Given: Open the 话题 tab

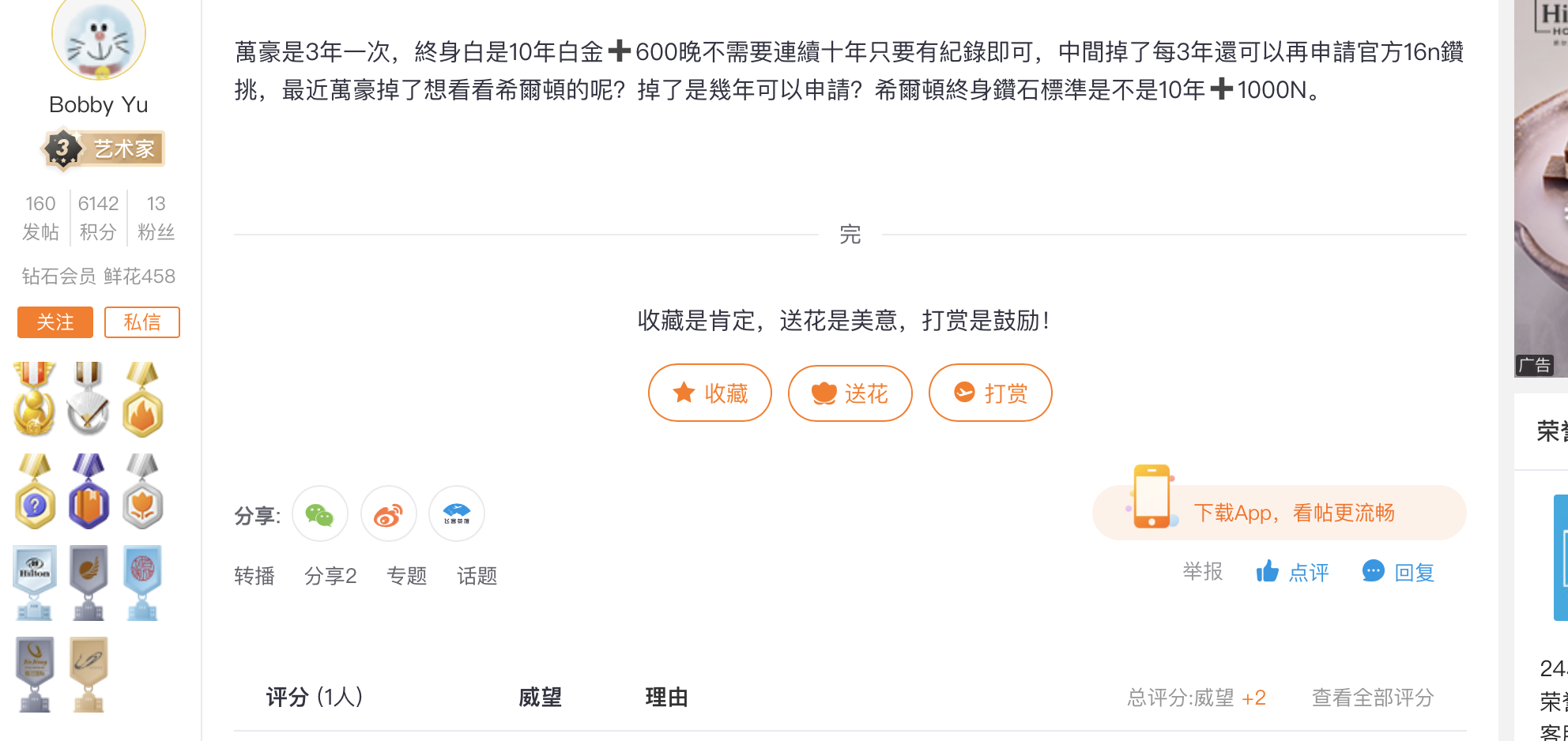Looking at the screenshot, I should 477,576.
